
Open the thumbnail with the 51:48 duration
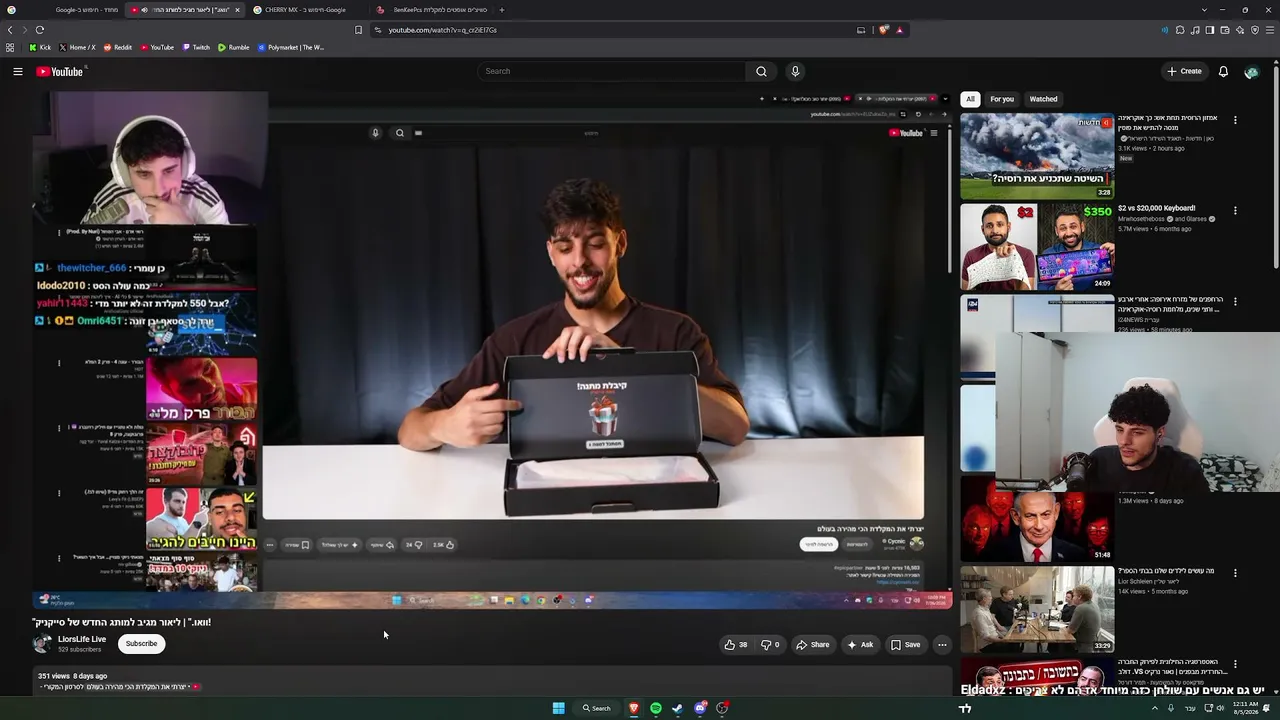point(1037,518)
